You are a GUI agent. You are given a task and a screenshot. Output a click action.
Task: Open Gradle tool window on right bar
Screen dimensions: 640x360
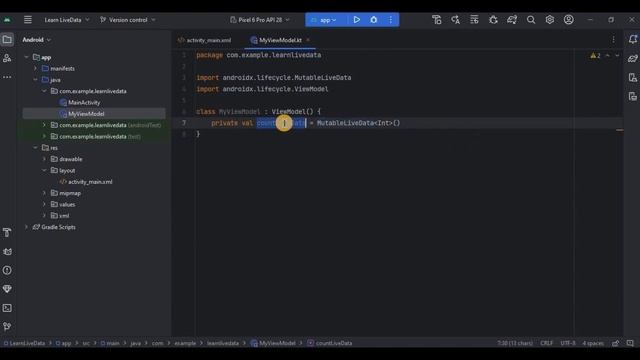(x=633, y=58)
